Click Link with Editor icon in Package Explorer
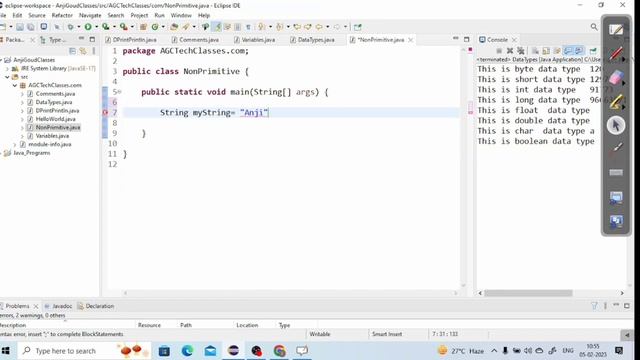Screen dimensions: 640x360 point(83,51)
